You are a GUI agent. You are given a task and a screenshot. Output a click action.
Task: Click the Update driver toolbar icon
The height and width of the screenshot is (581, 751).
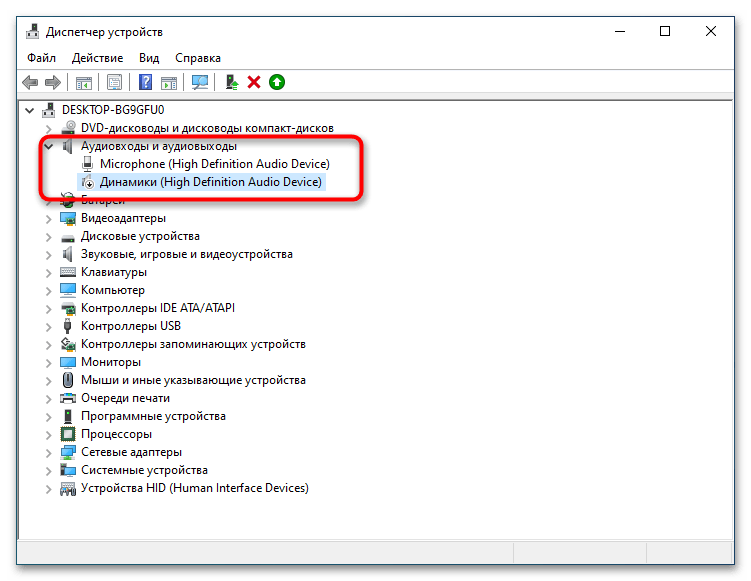point(232,82)
